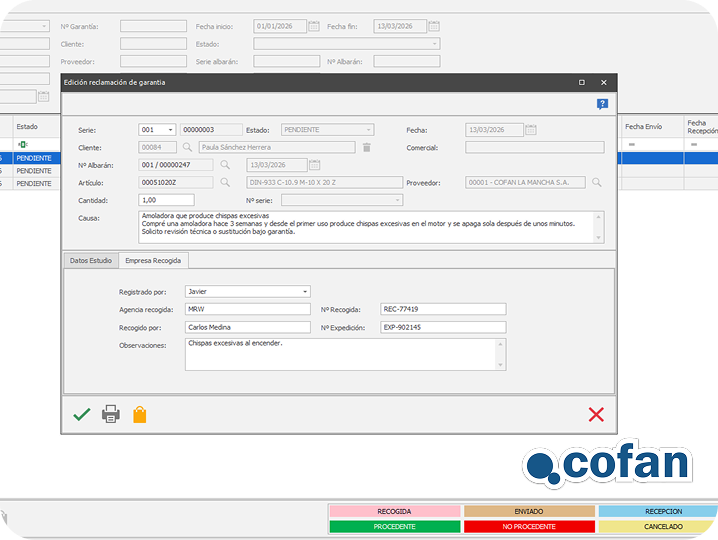Expand the Estado filter dropdown in background window
718x540 pixels.
434,44
